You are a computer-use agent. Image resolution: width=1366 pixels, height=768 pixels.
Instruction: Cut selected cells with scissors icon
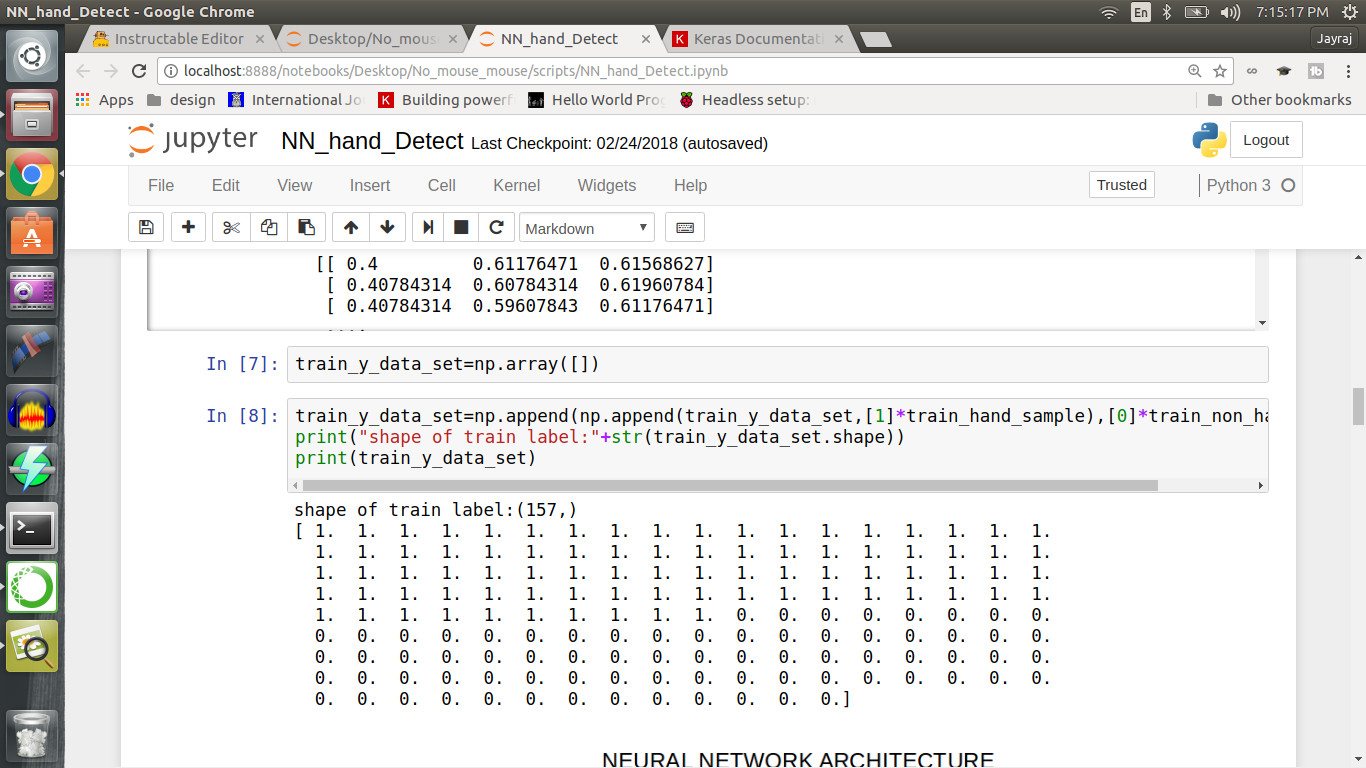coord(231,227)
